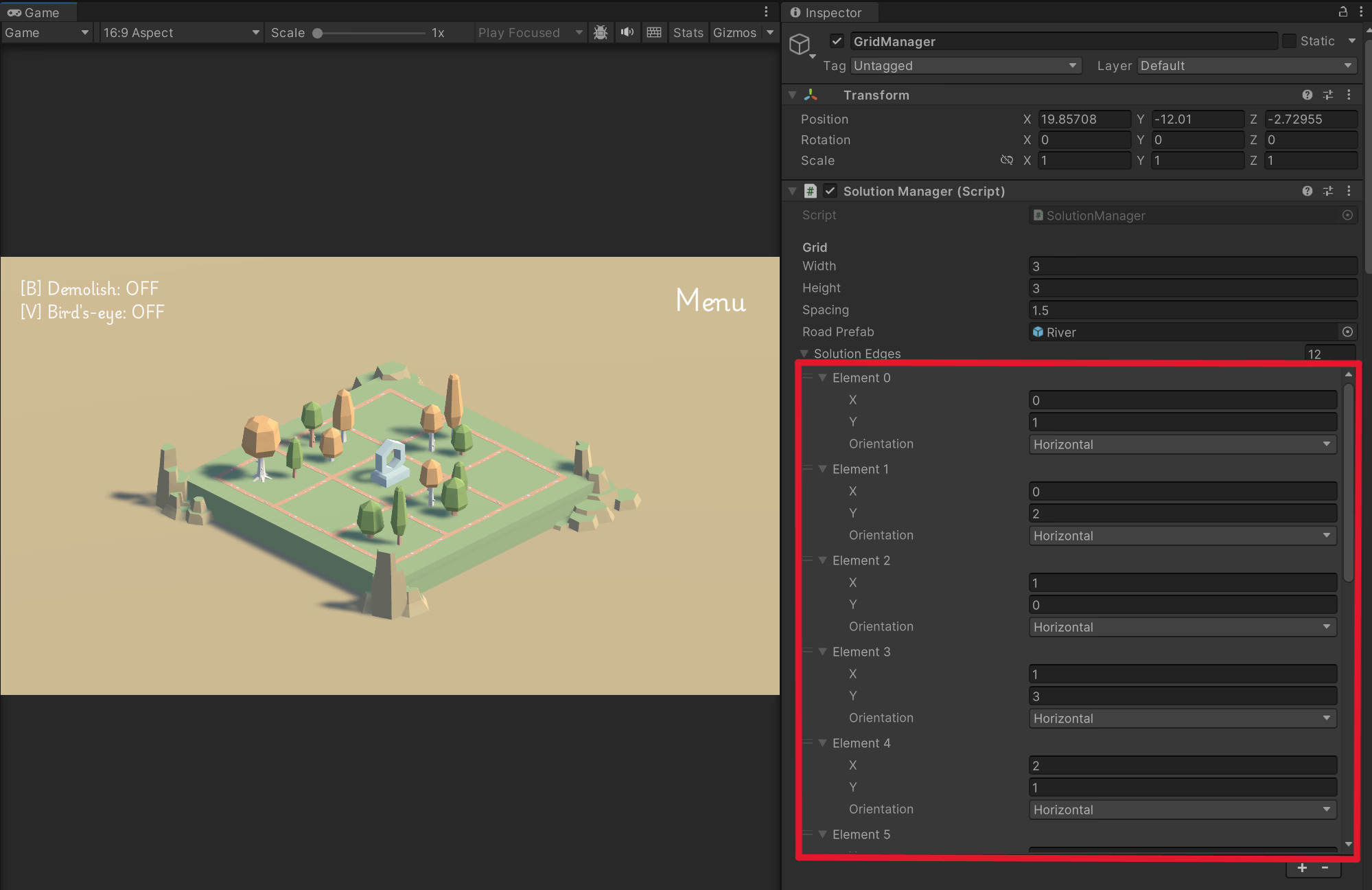Open the Transform component more options menu
The height and width of the screenshot is (890, 1372).
[x=1349, y=95]
